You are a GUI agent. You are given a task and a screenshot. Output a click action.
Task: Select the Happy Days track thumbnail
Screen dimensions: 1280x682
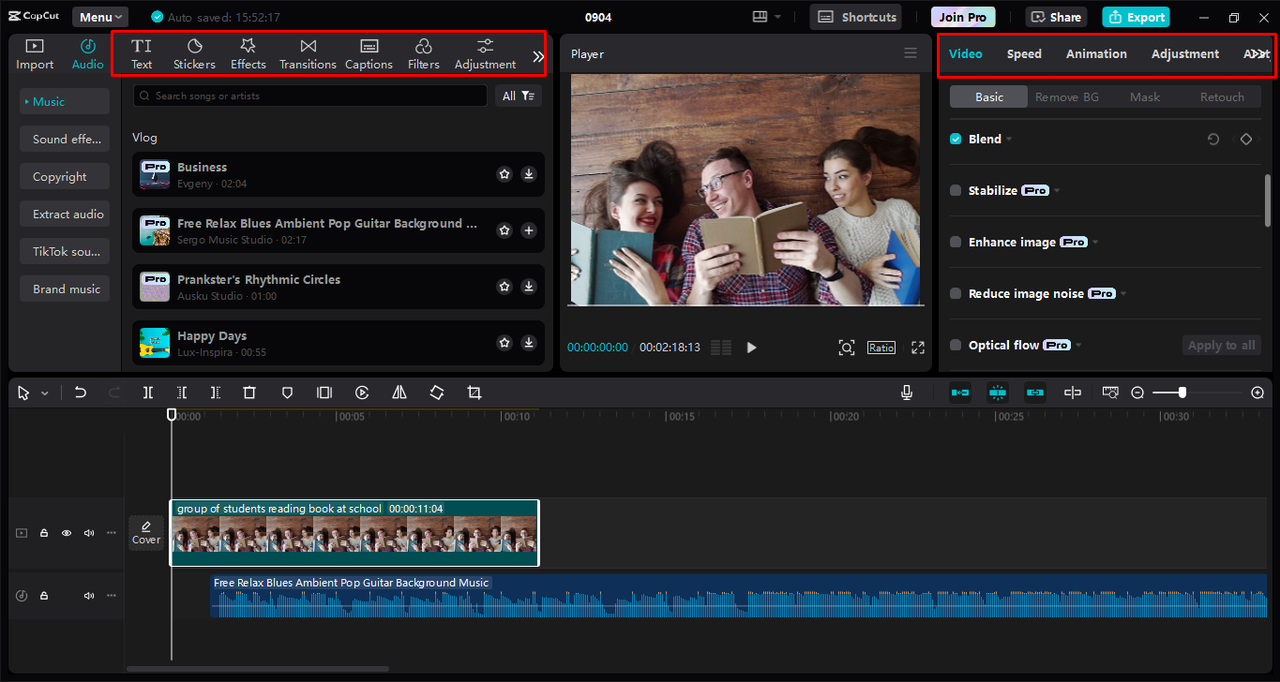click(x=155, y=343)
